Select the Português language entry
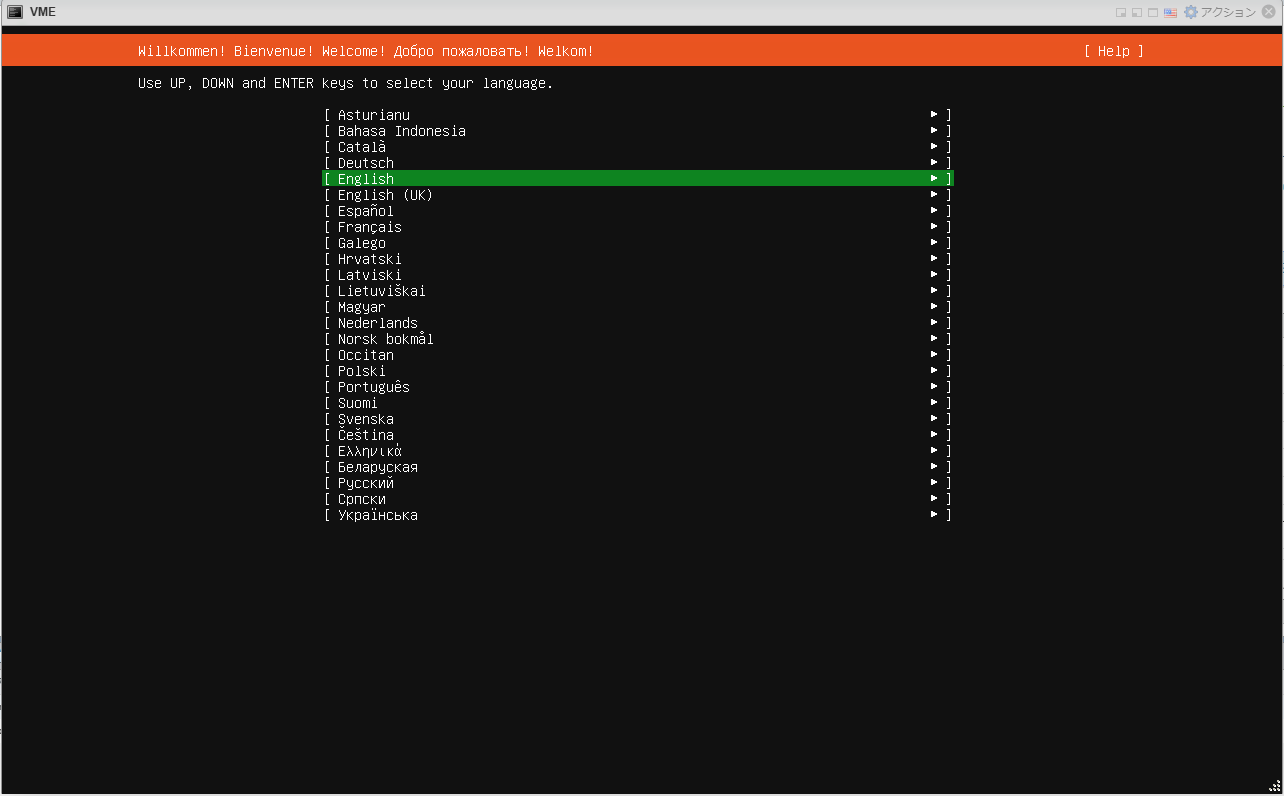The image size is (1284, 796). (x=372, y=386)
